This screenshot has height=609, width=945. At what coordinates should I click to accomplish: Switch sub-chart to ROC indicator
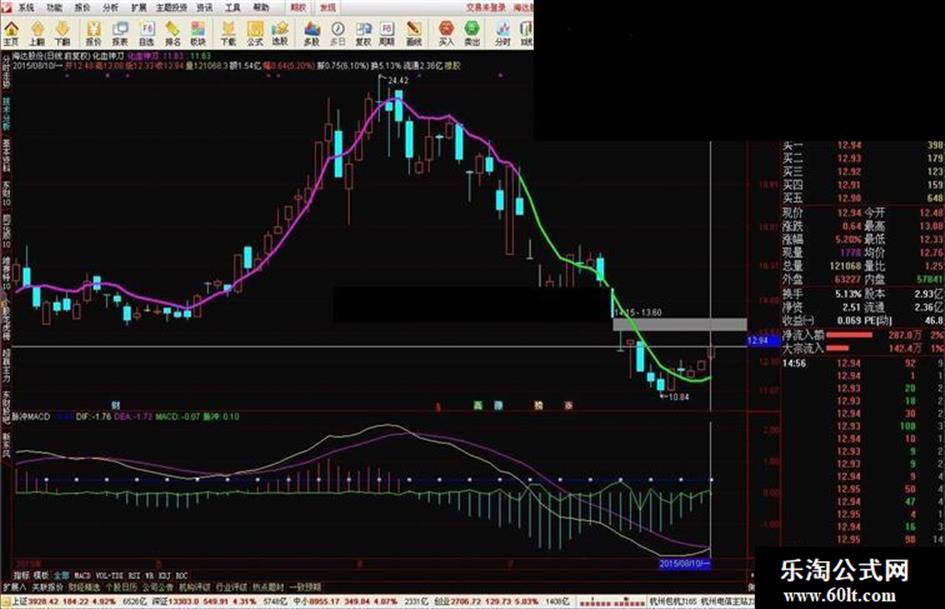pyautogui.click(x=181, y=576)
